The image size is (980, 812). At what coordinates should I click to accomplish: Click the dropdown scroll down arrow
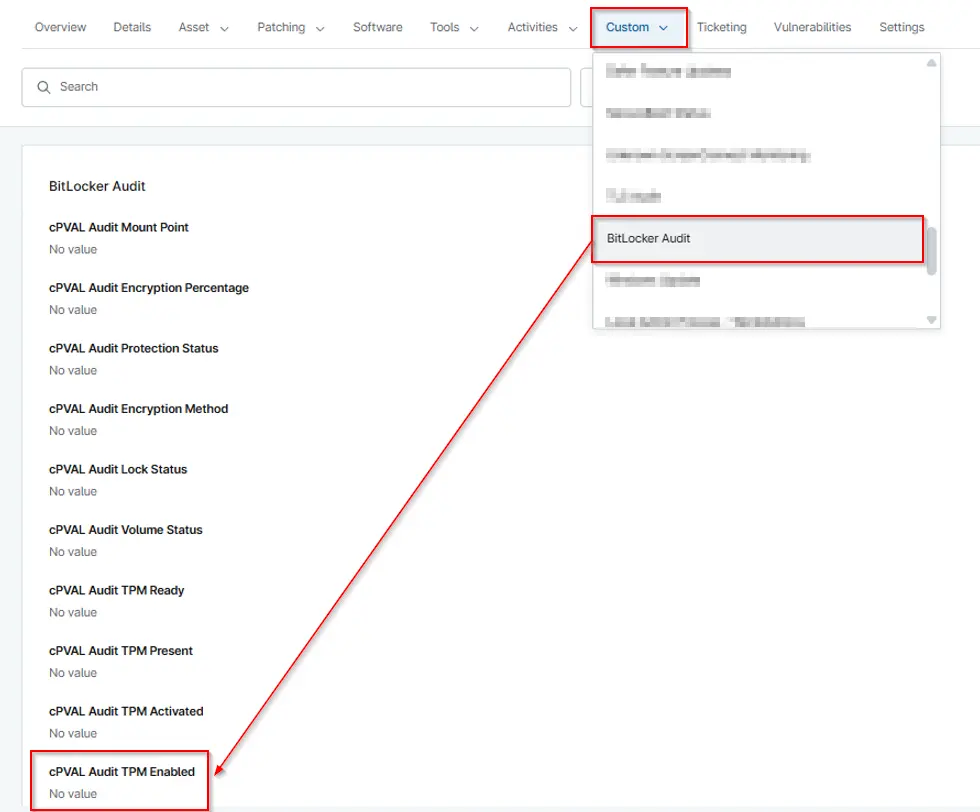931,319
